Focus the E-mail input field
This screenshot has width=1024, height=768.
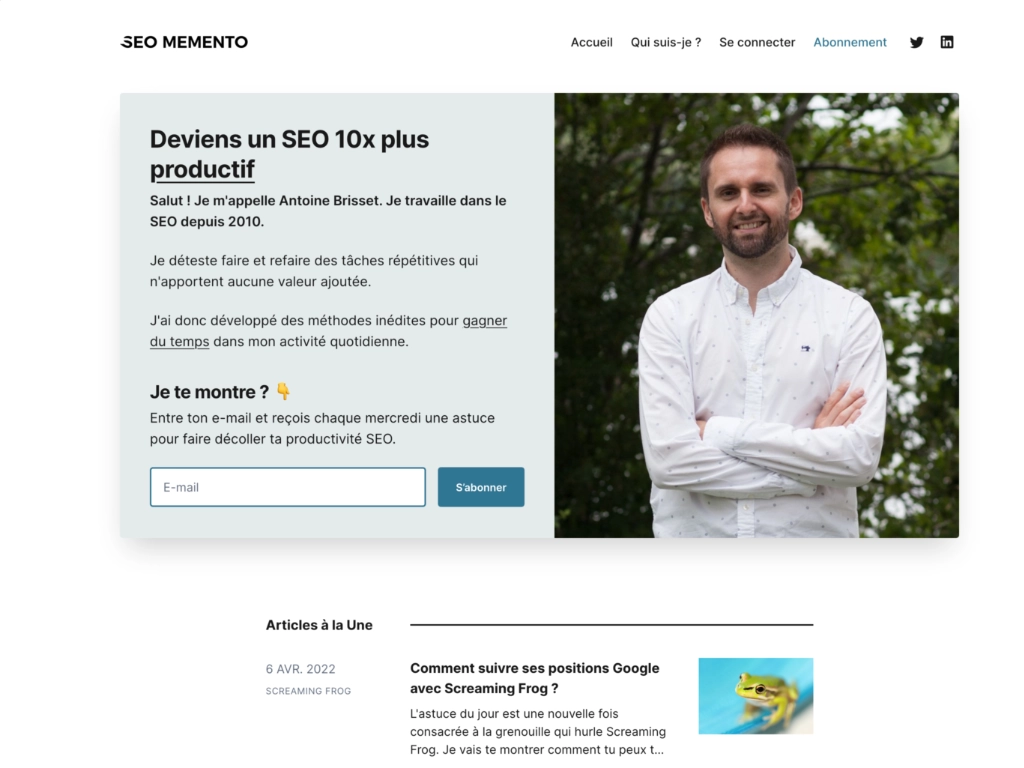tap(287, 487)
